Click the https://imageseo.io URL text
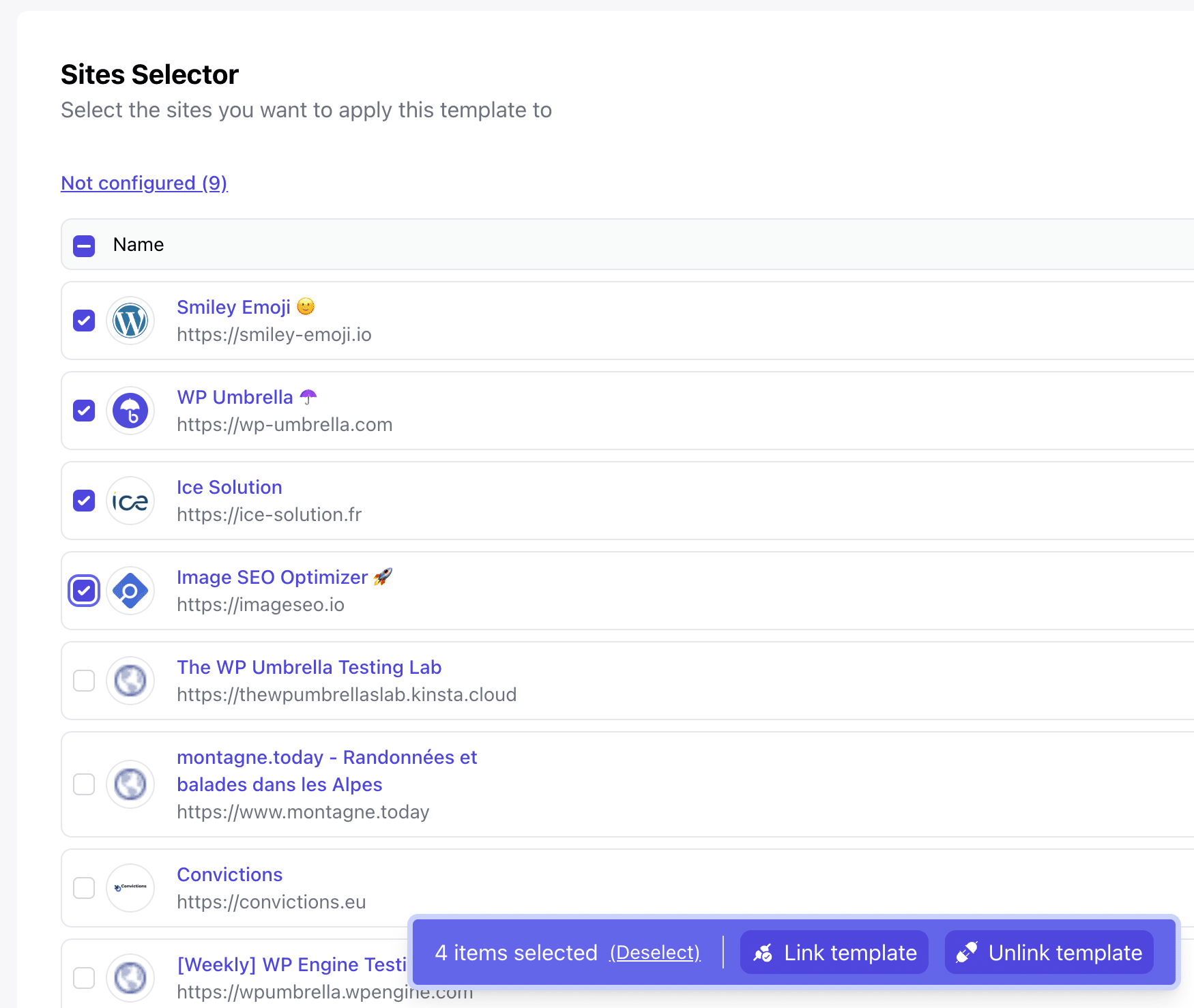Image resolution: width=1194 pixels, height=1008 pixels. coord(261,605)
